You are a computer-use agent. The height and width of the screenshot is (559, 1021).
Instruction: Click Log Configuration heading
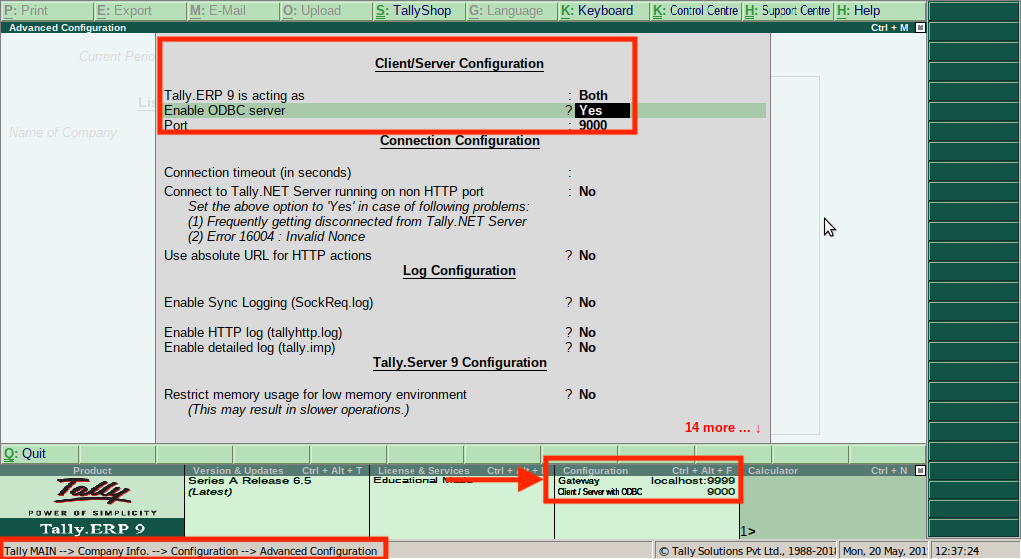coord(459,270)
